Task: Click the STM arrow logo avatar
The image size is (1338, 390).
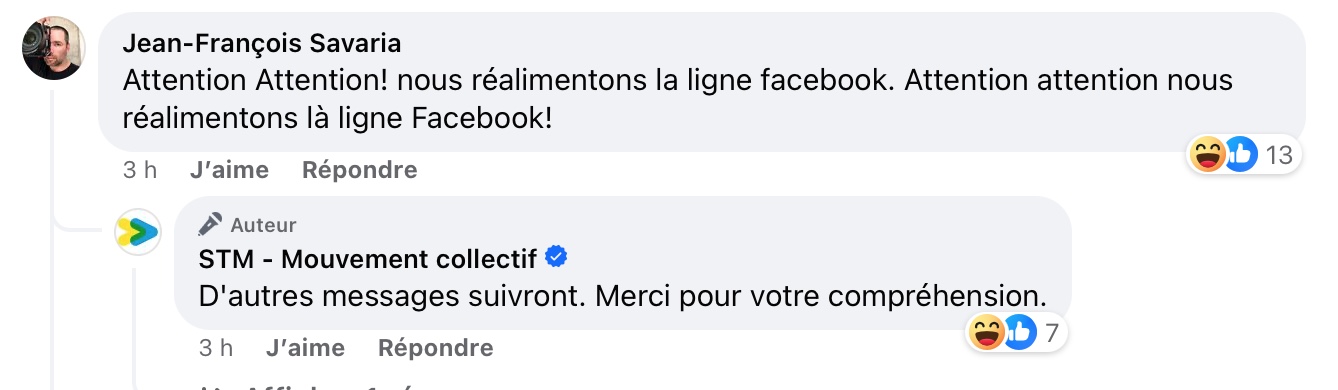Action: 137,232
